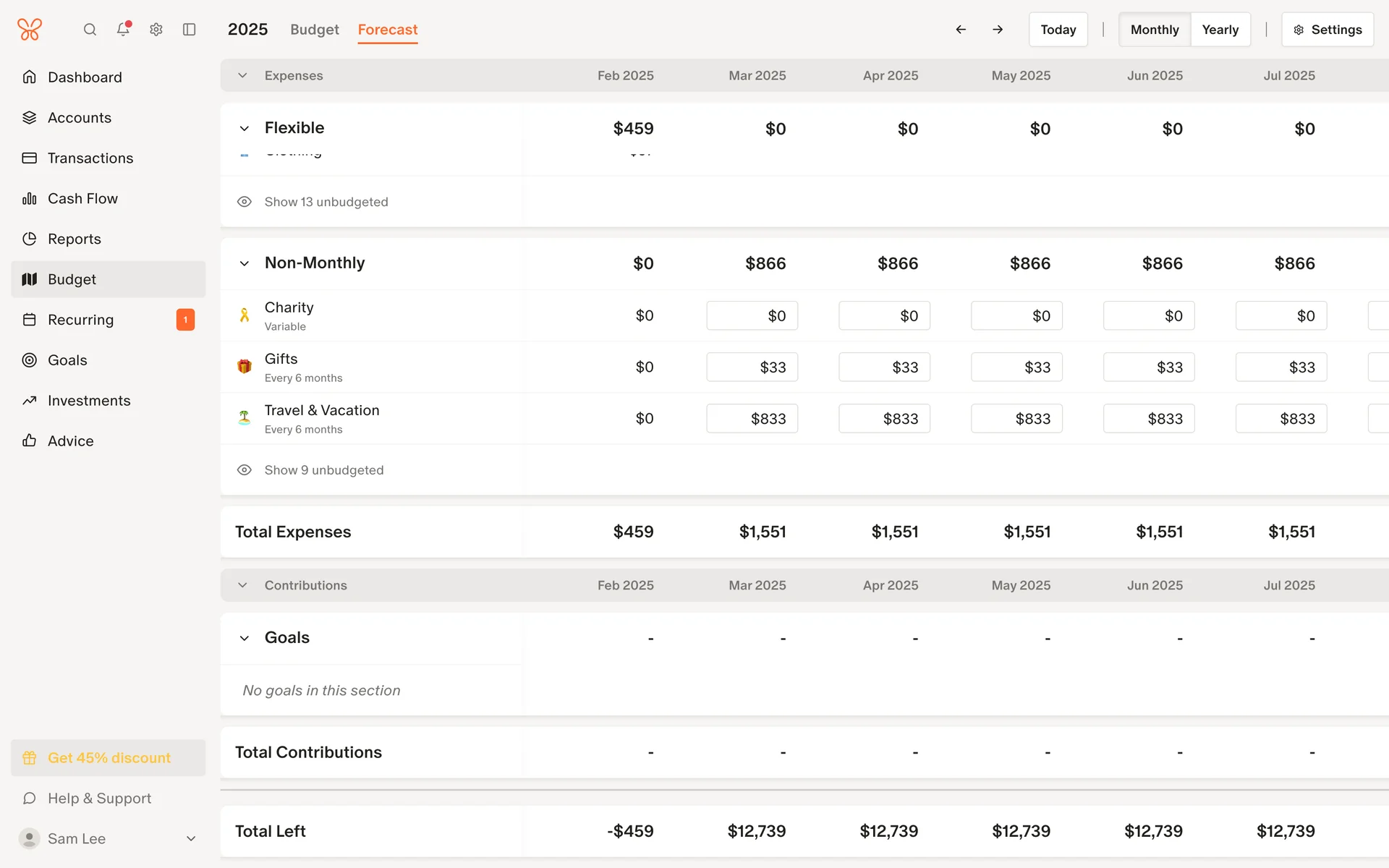The image size is (1389, 868).
Task: Collapse the Contributions section header
Action: click(x=243, y=585)
